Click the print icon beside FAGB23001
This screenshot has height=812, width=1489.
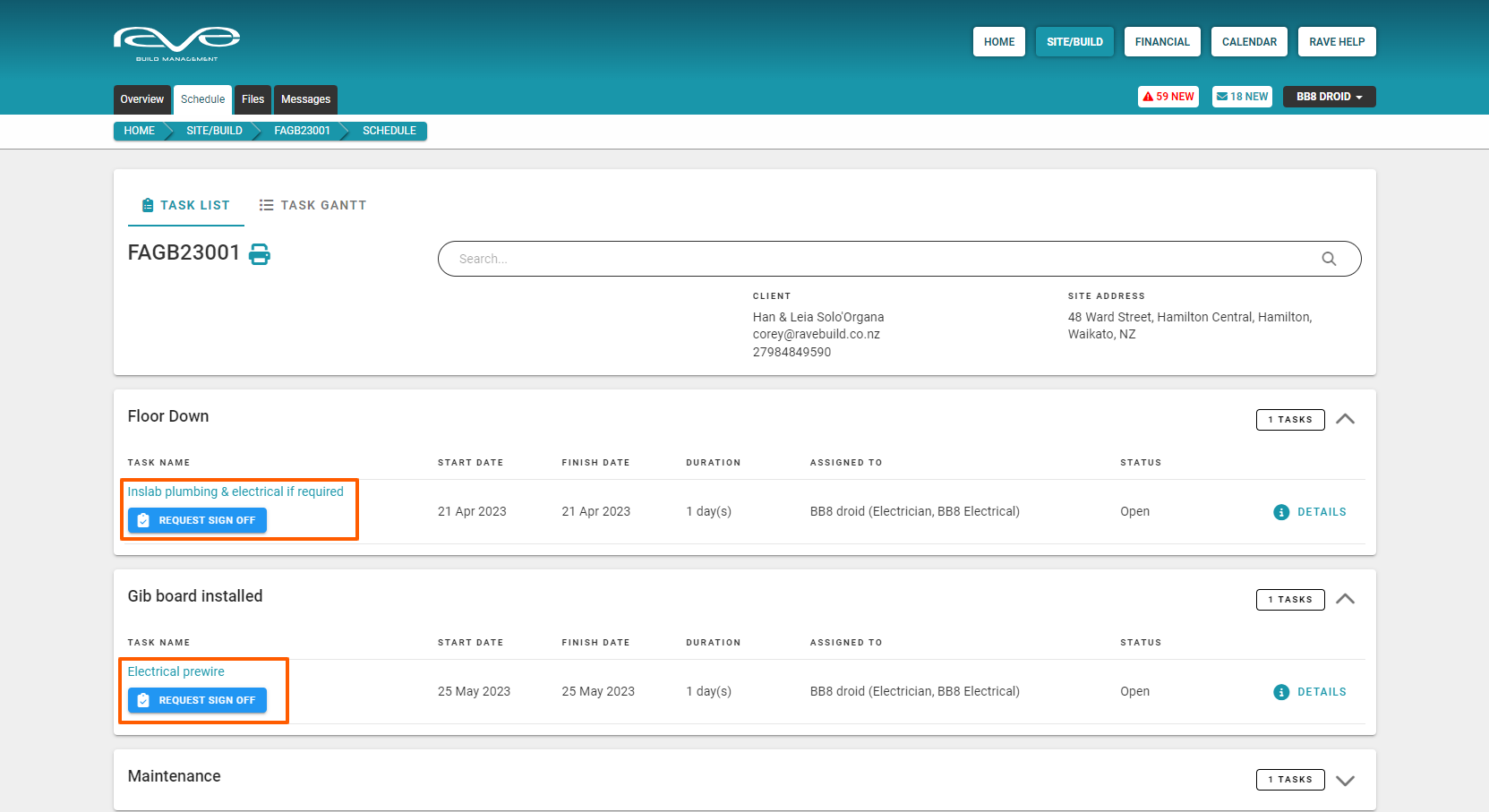click(x=259, y=254)
